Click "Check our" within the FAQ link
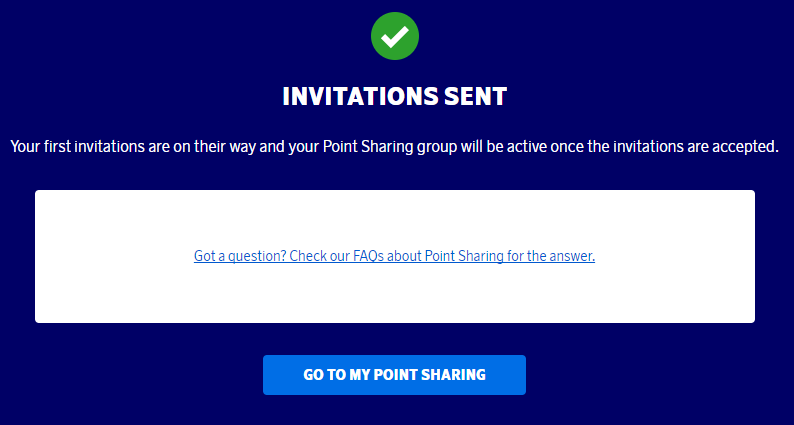 [320, 256]
